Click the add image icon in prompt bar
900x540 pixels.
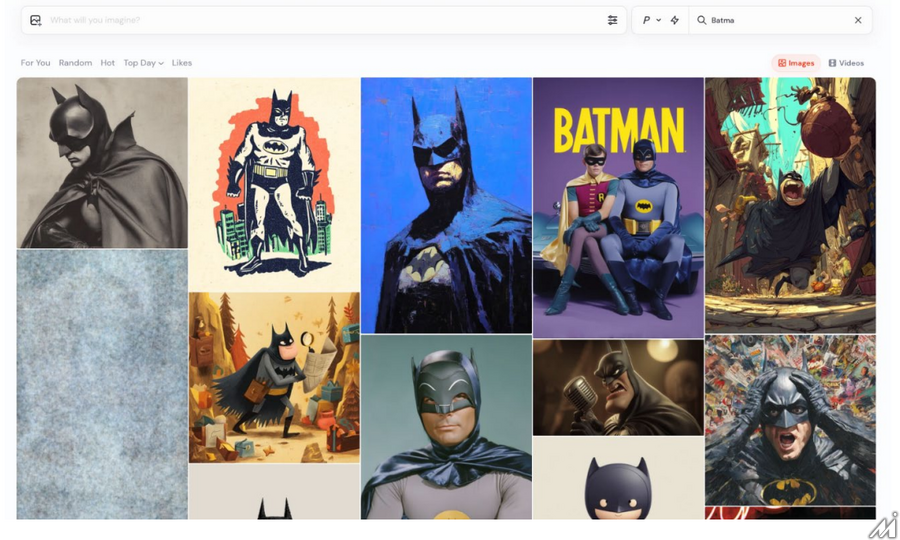click(x=36, y=20)
